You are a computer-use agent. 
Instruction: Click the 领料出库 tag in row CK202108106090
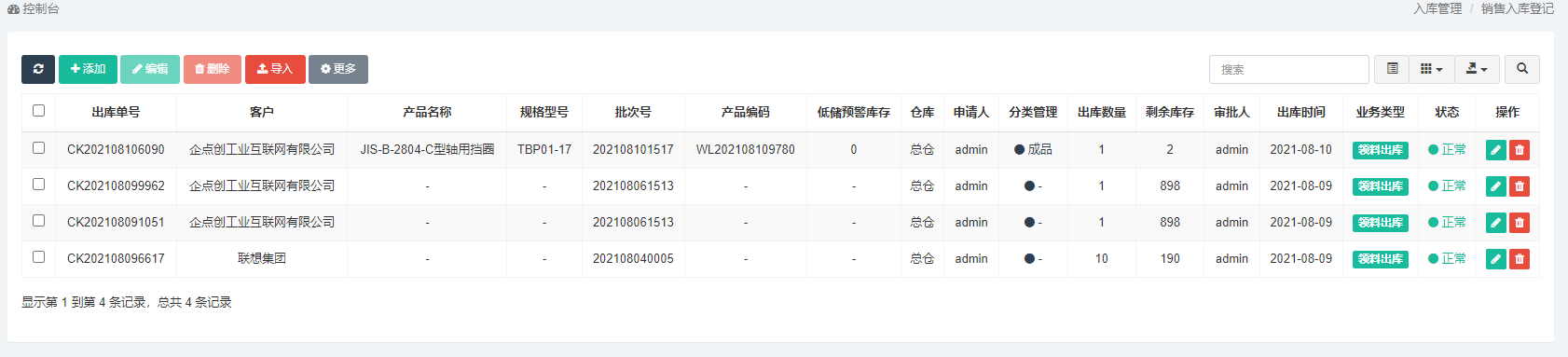1381,150
